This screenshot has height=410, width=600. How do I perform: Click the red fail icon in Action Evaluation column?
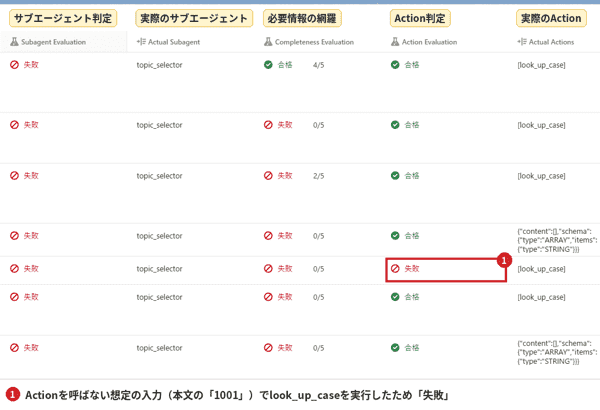click(395, 269)
